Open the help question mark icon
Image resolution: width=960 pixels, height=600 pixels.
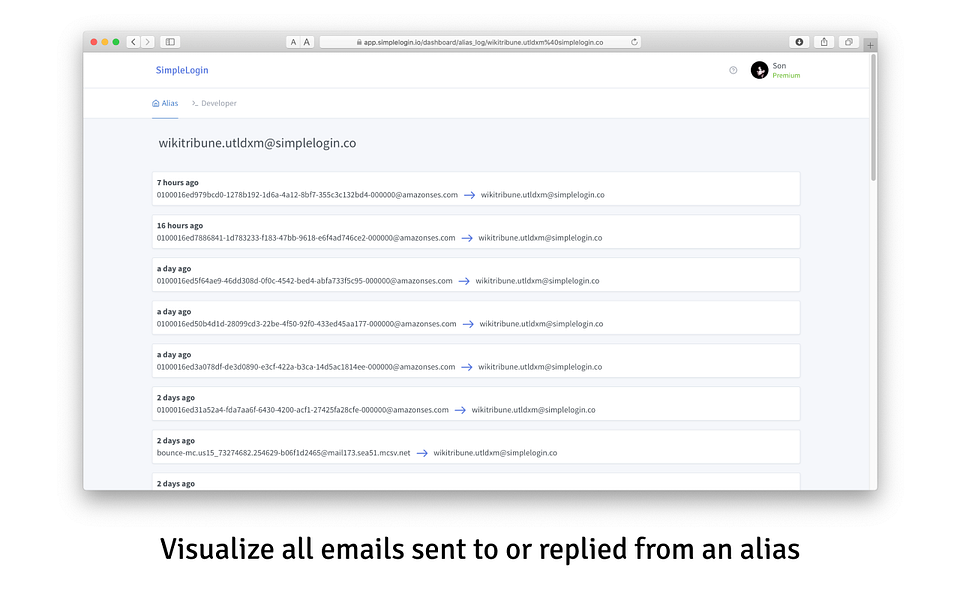click(733, 70)
